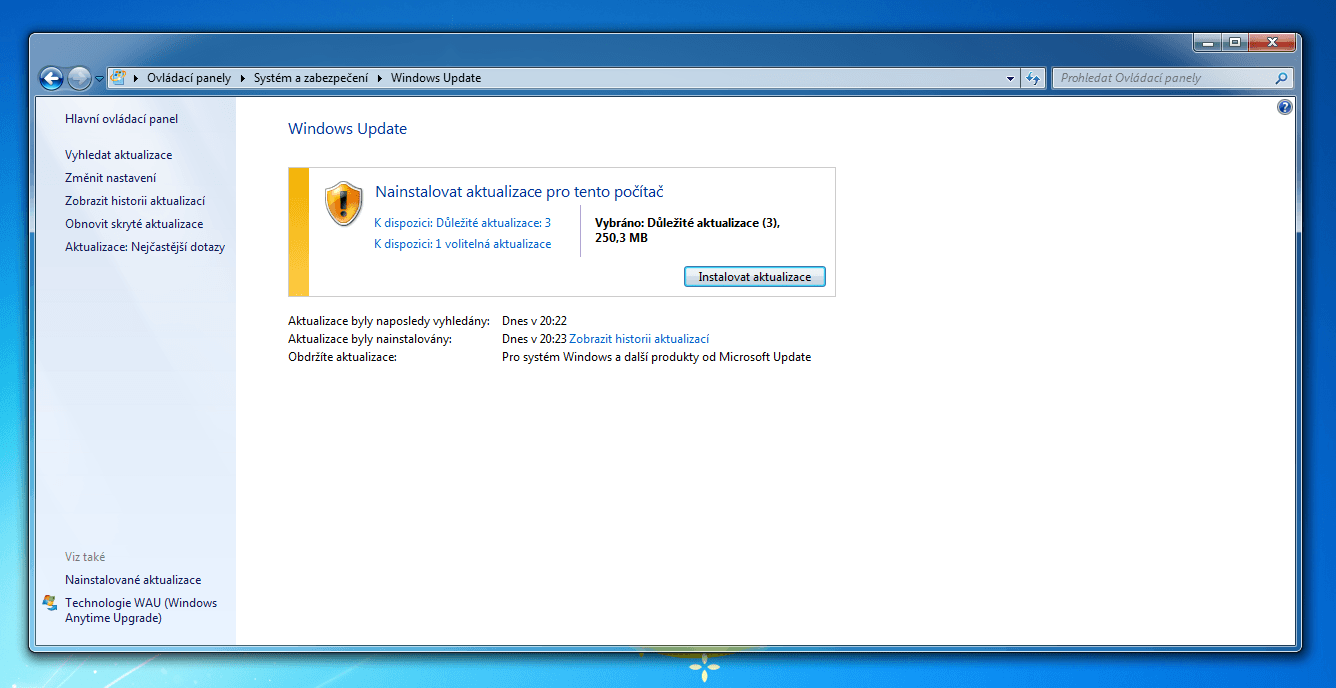Click the search magnifier icon
Screen dimensions: 1336x688
click(1280, 77)
